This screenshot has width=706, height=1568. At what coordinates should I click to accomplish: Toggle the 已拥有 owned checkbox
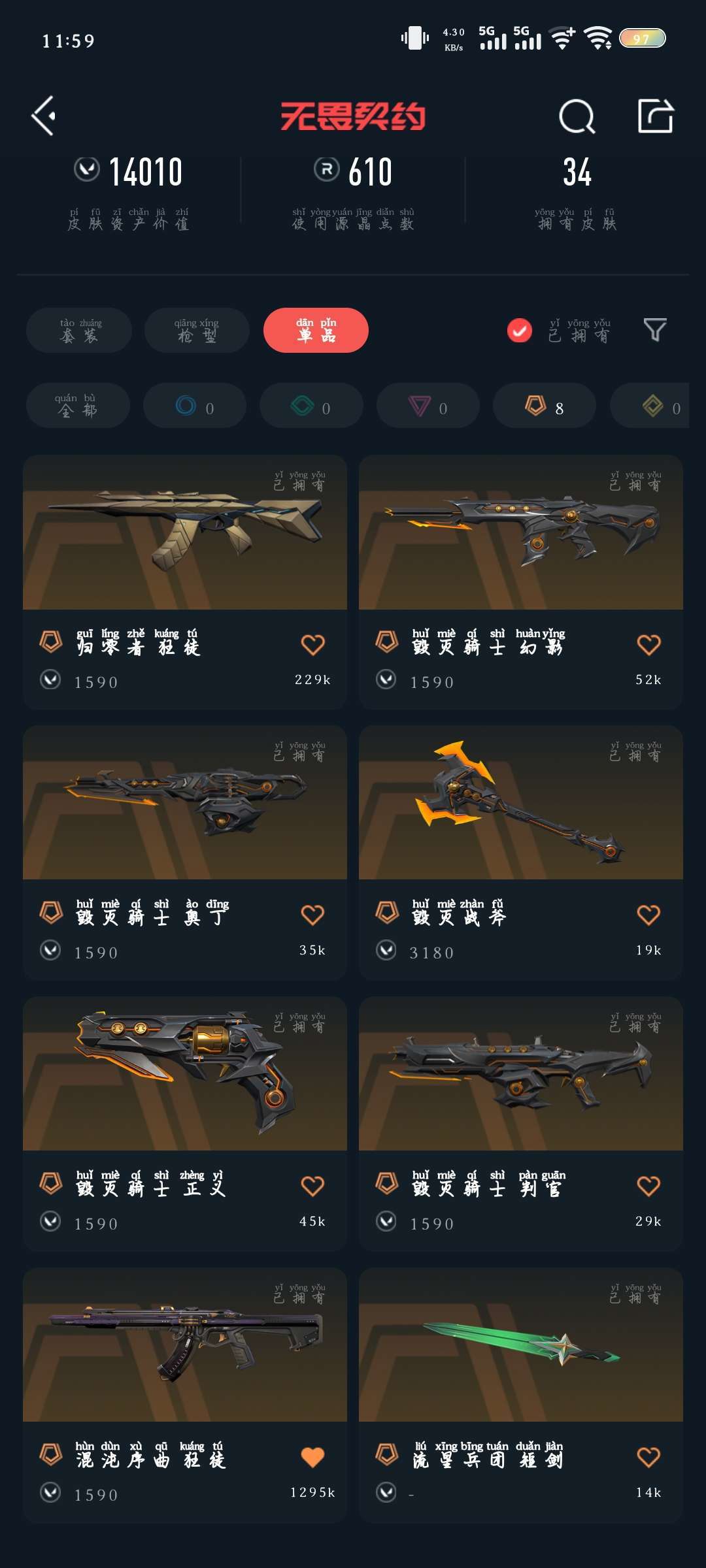coord(520,331)
